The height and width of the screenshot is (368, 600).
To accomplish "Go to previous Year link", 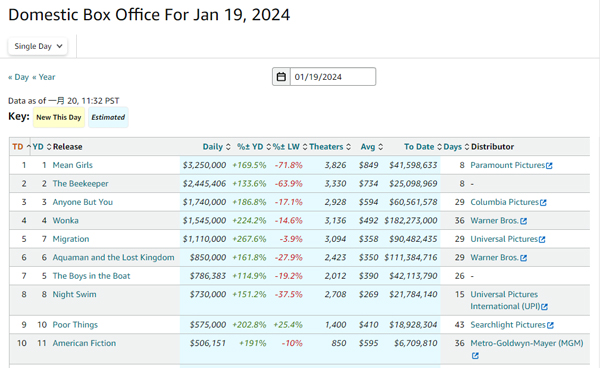I will tap(44, 77).
